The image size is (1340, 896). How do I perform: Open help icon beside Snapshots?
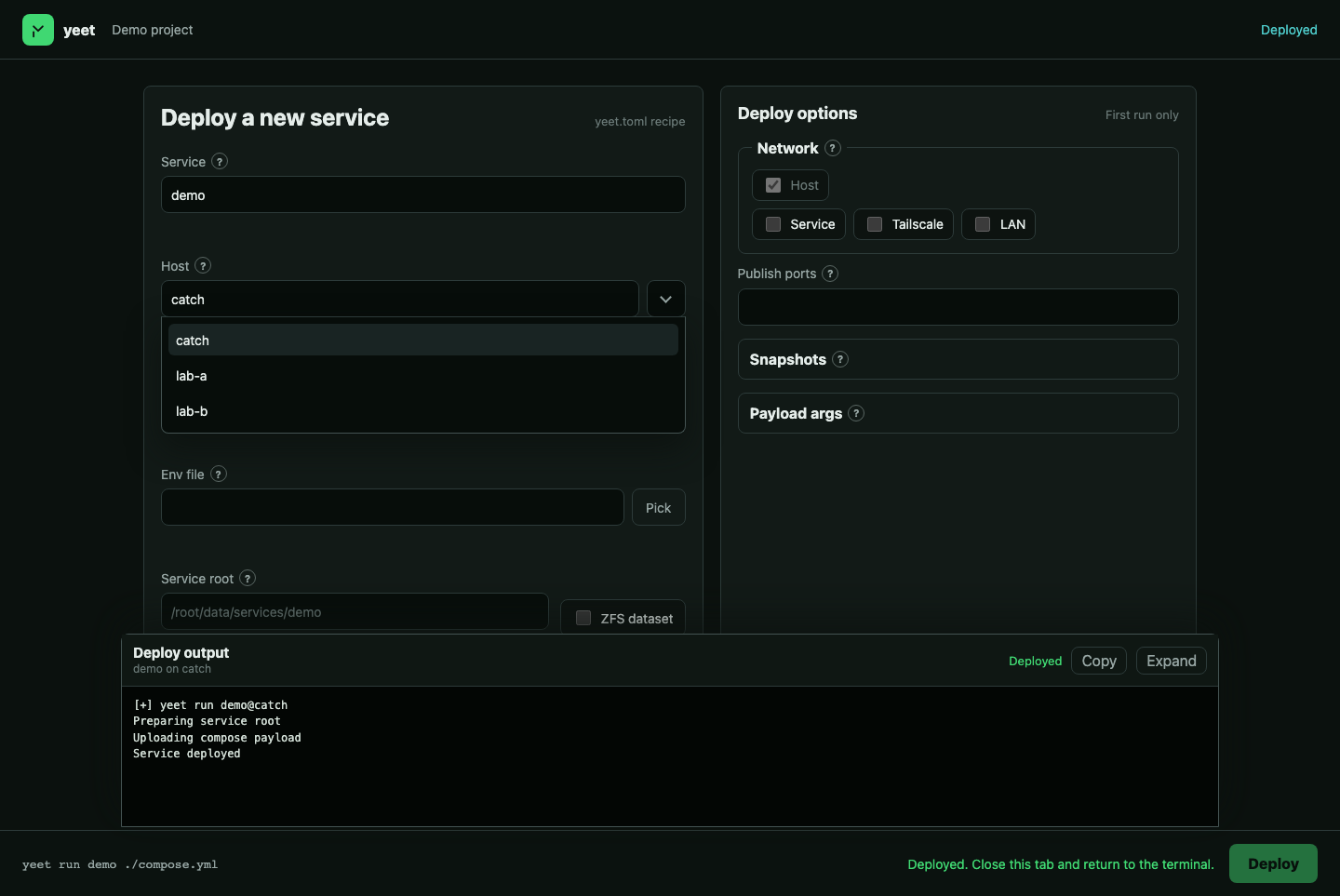point(840,359)
